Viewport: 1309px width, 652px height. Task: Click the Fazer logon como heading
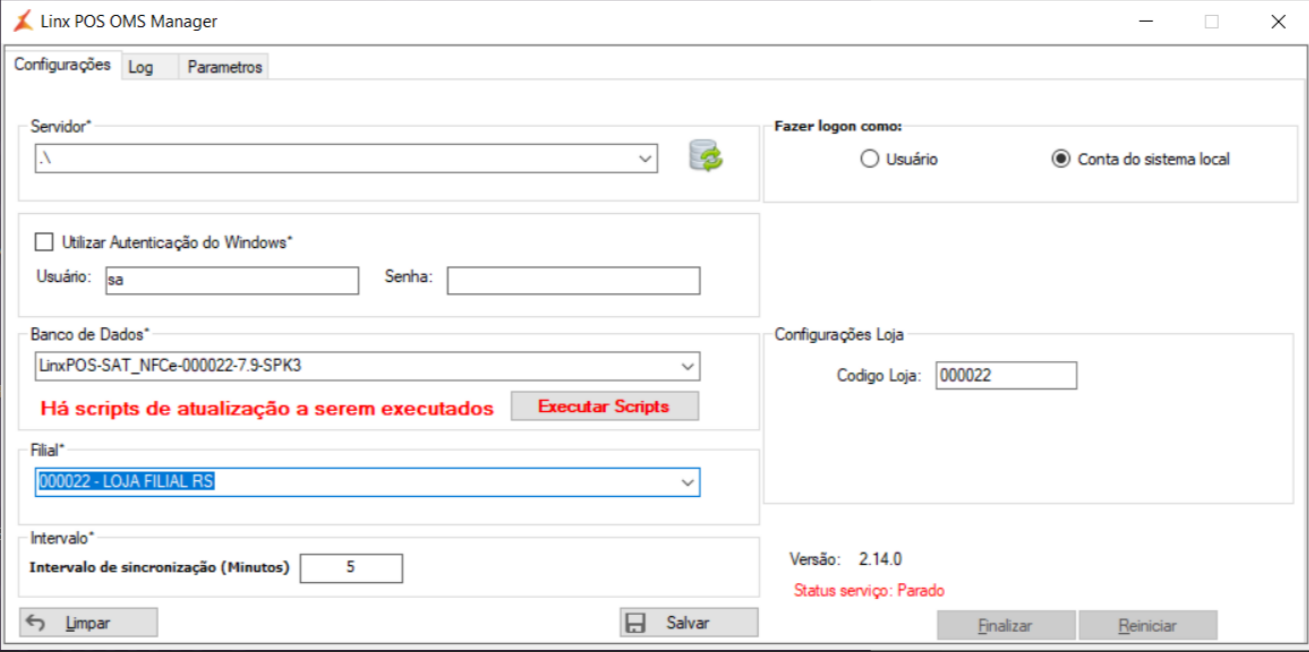pos(838,127)
